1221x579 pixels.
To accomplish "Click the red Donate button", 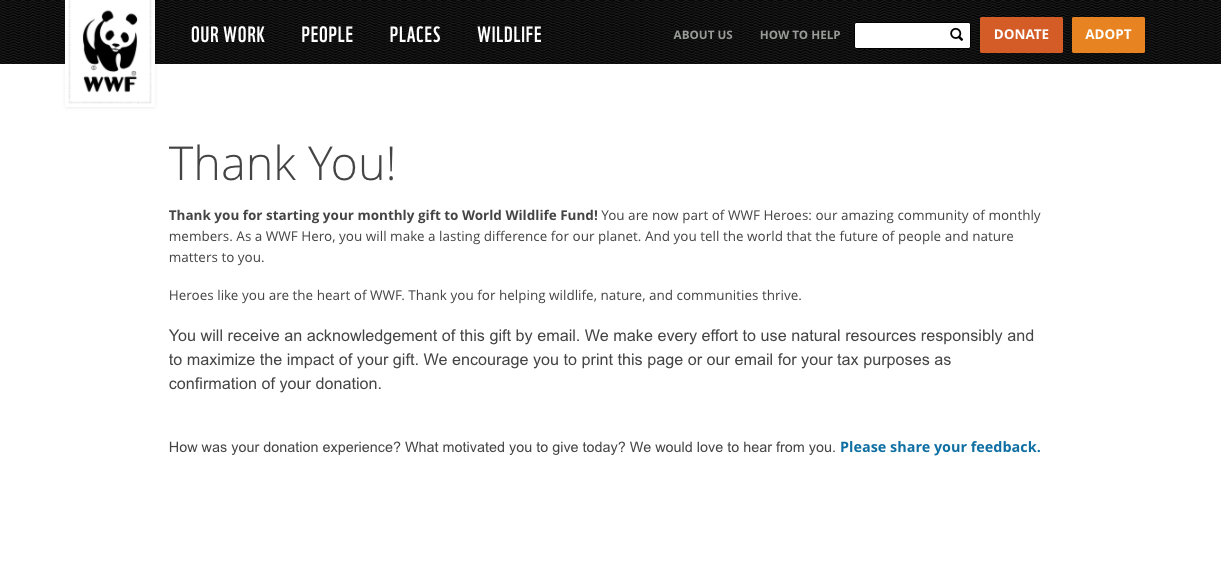I will click(1021, 35).
